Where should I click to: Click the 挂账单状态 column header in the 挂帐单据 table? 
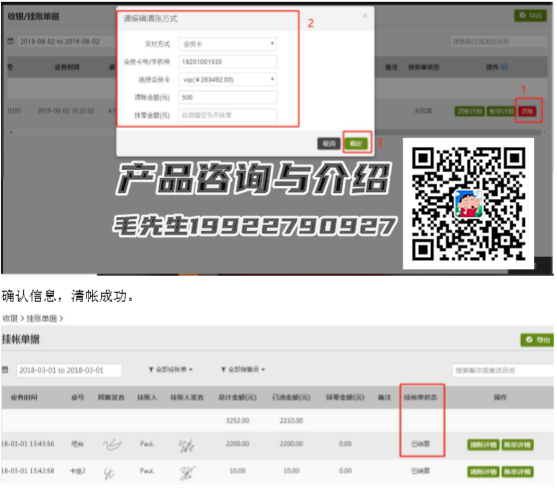point(421,397)
